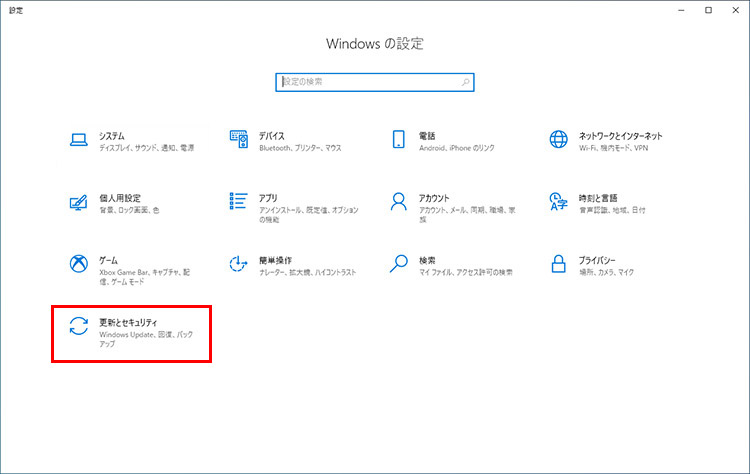This screenshot has height=474, width=750.
Task: Open the 個人用設定 paintbrush icon
Action: 79,202
